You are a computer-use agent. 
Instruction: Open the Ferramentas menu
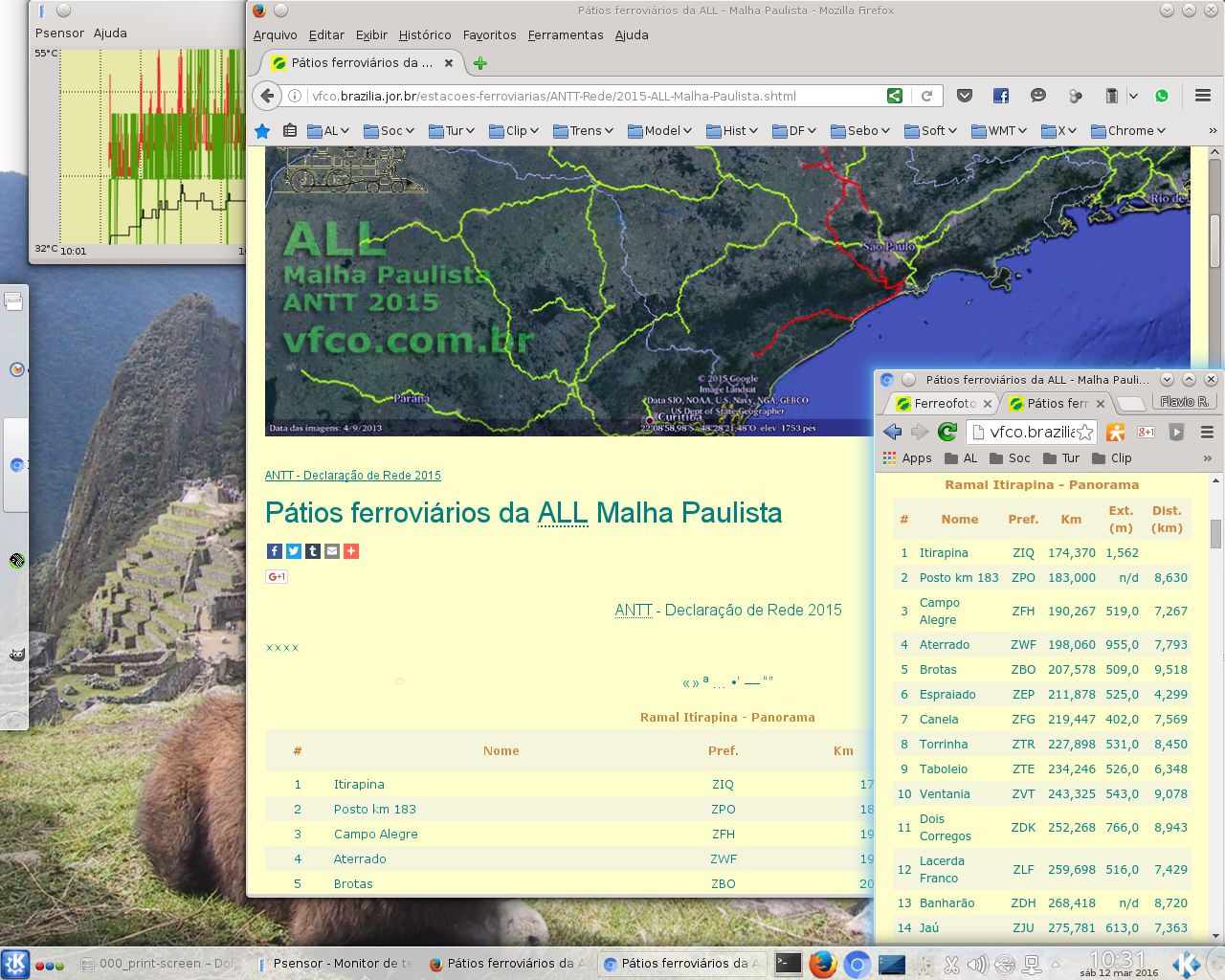[565, 35]
